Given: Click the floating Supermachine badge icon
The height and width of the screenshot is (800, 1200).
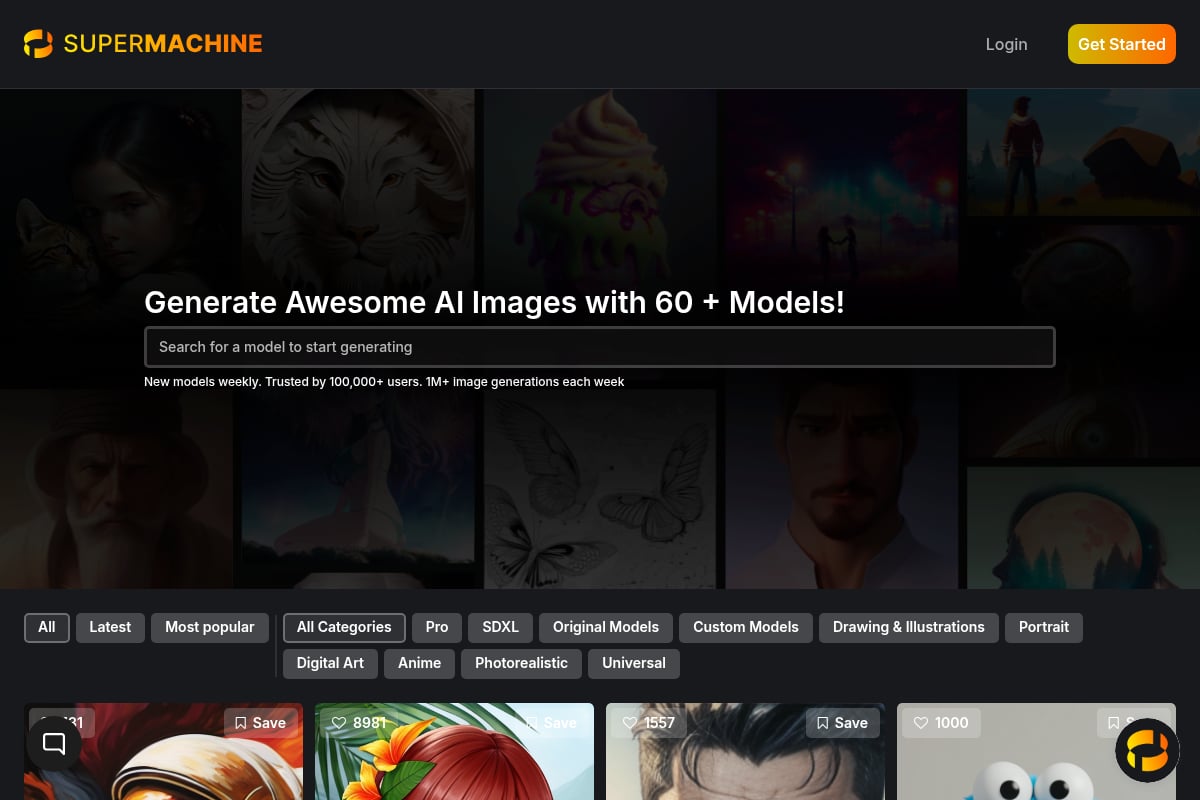Looking at the screenshot, I should click(1147, 750).
